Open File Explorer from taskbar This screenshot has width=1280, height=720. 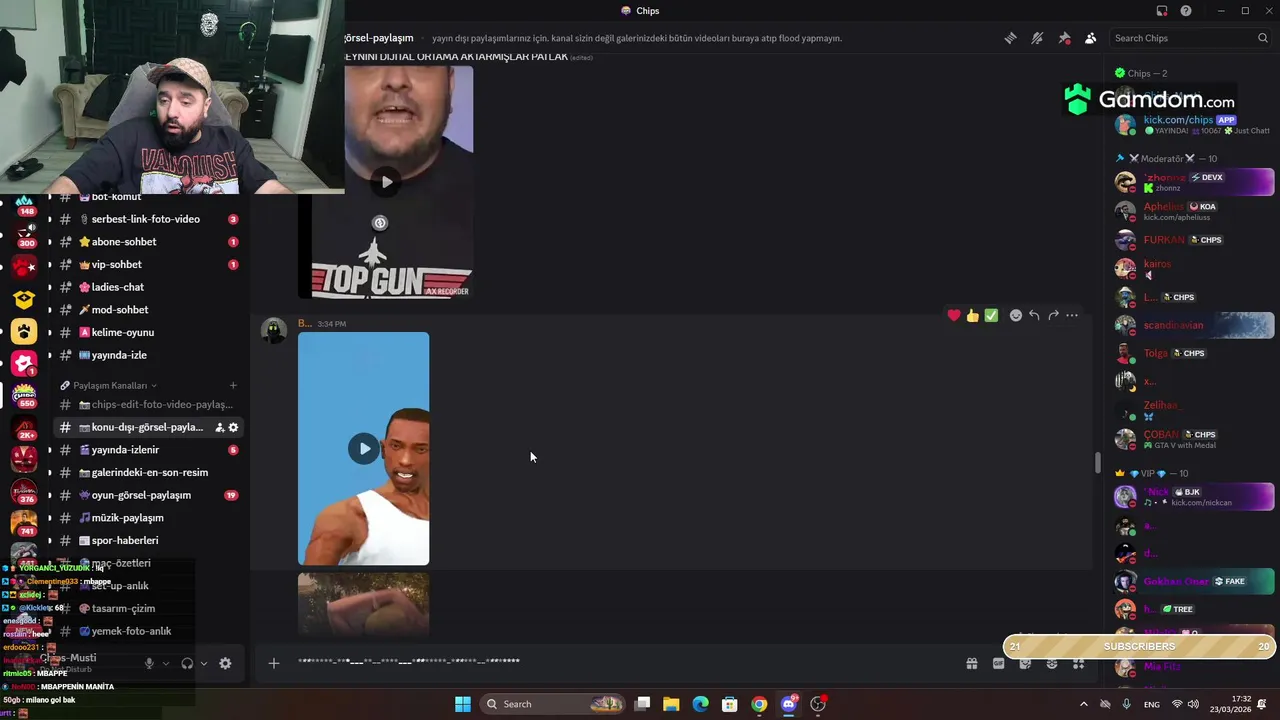(671, 704)
